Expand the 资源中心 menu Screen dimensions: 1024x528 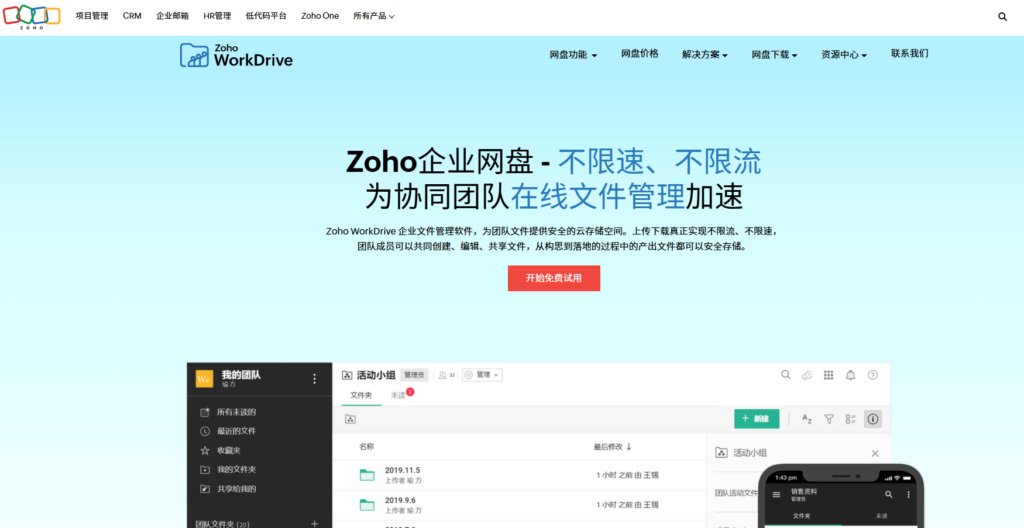point(843,55)
